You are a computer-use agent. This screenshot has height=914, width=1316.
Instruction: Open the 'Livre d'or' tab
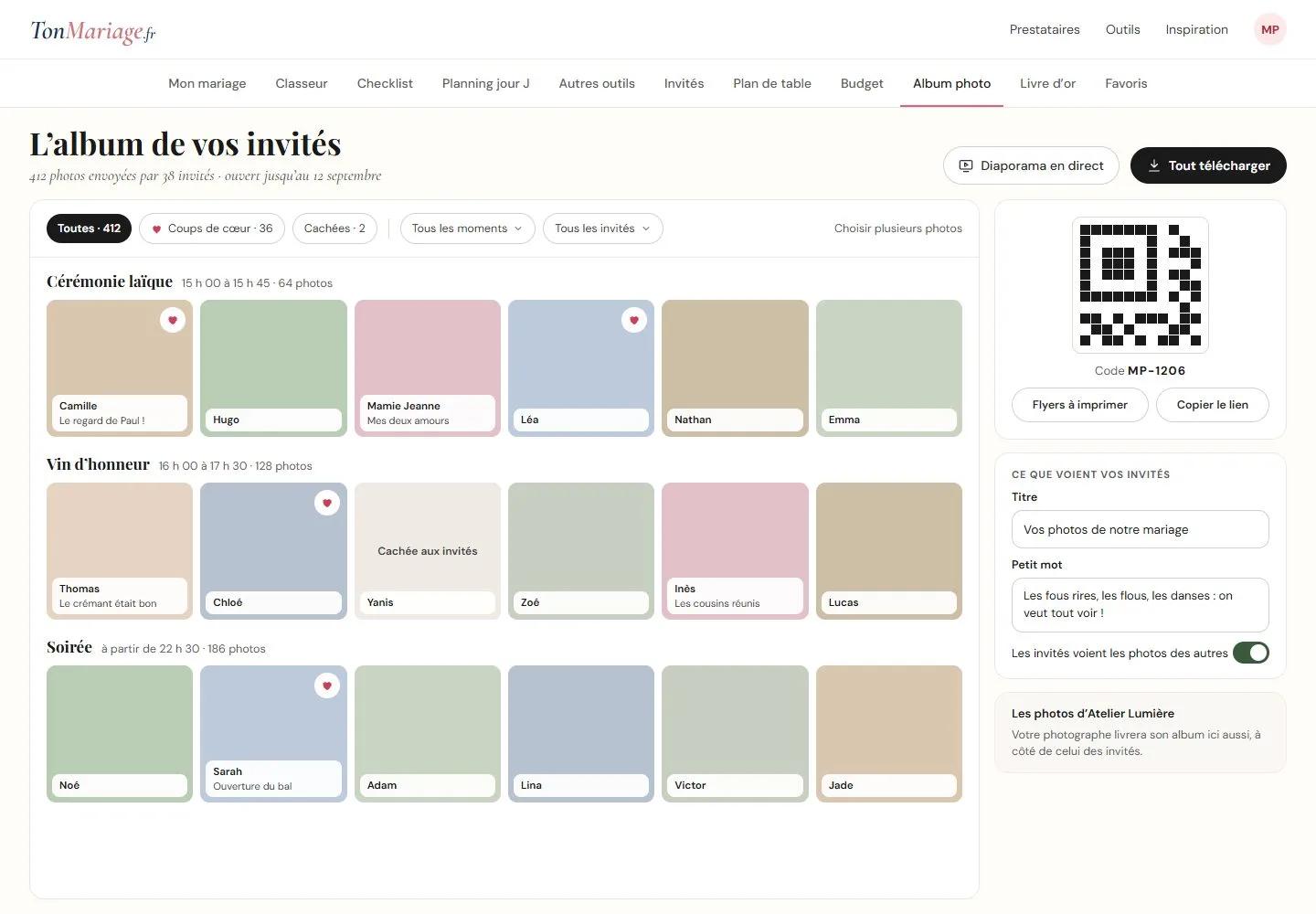point(1047,83)
